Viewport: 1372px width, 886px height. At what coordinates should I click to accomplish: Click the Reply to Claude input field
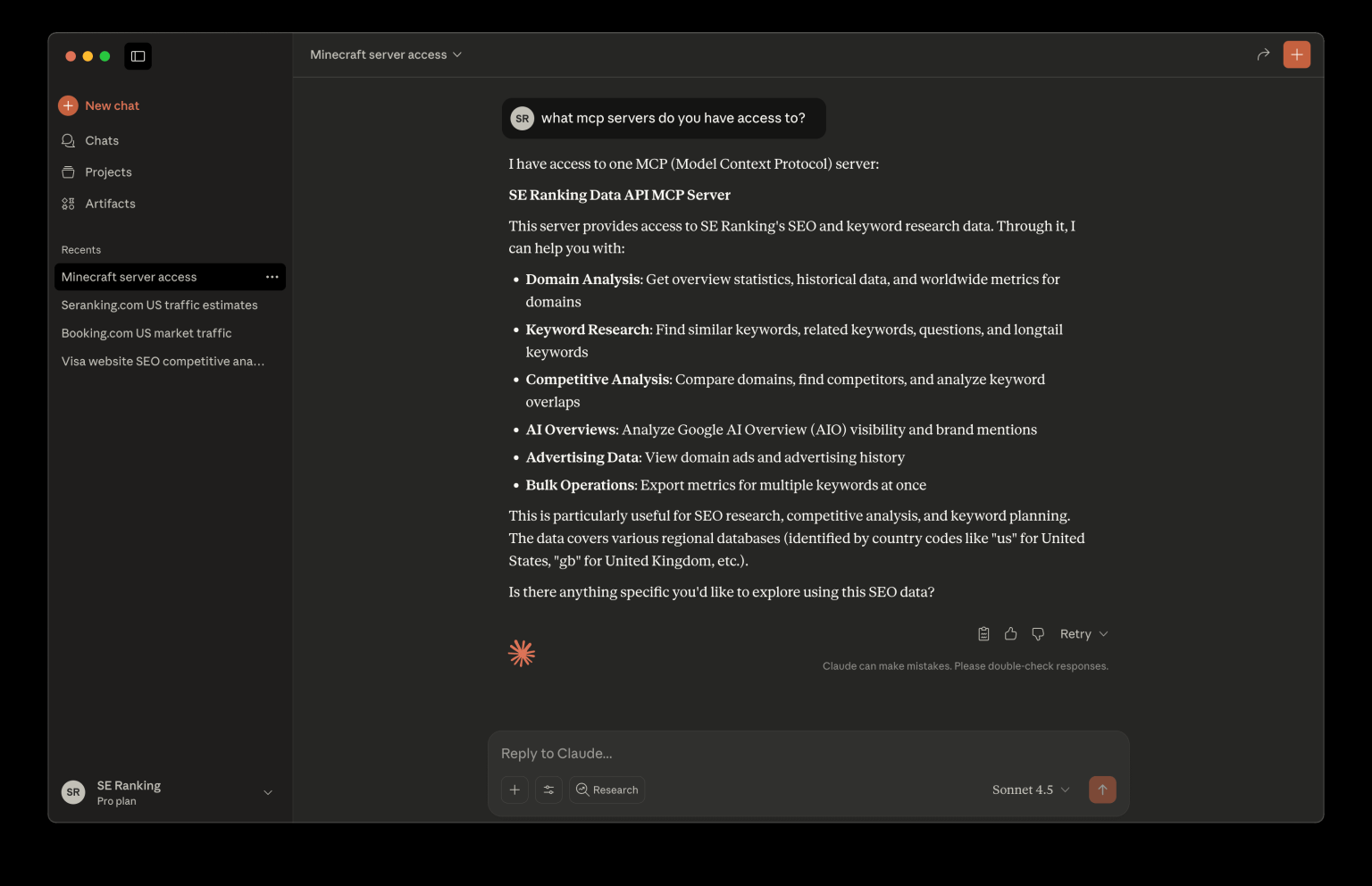(x=804, y=753)
